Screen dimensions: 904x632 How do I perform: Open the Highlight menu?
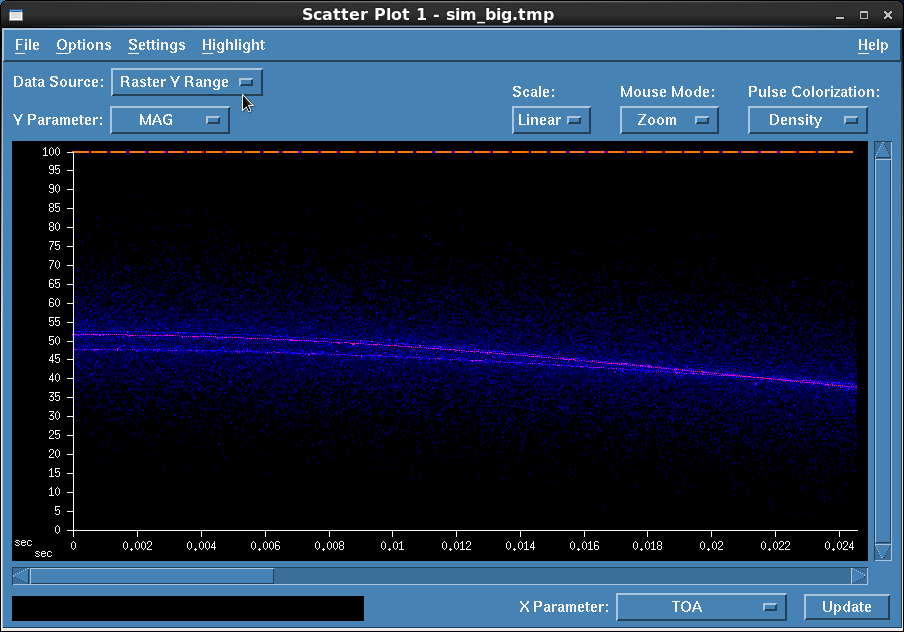pos(233,45)
